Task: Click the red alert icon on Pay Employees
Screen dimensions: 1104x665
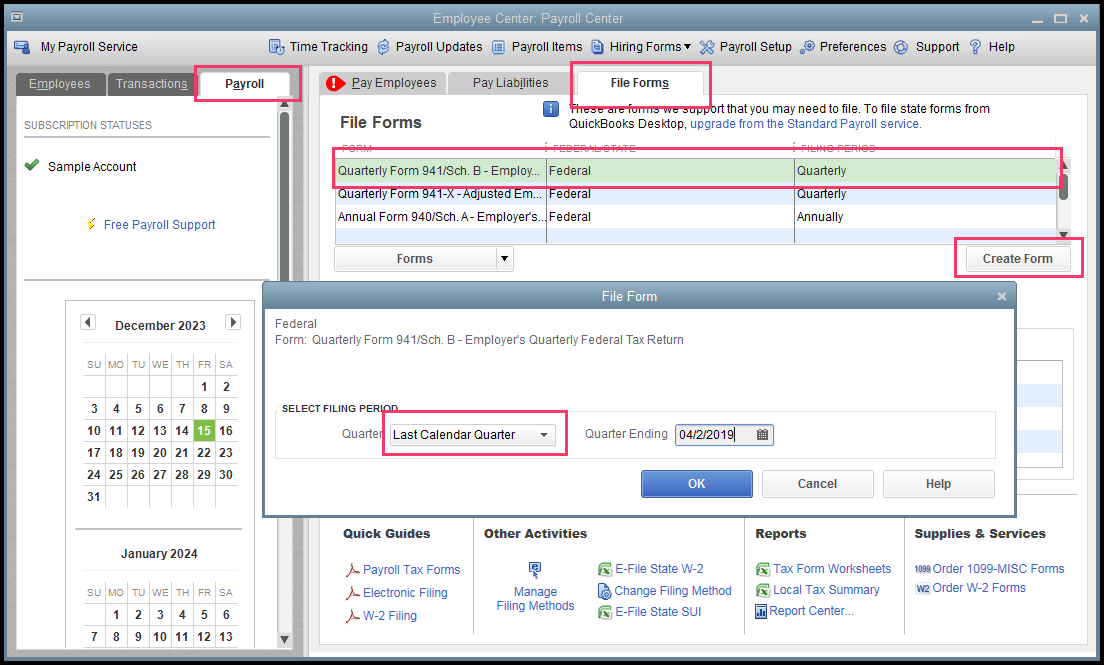Action: [x=336, y=83]
